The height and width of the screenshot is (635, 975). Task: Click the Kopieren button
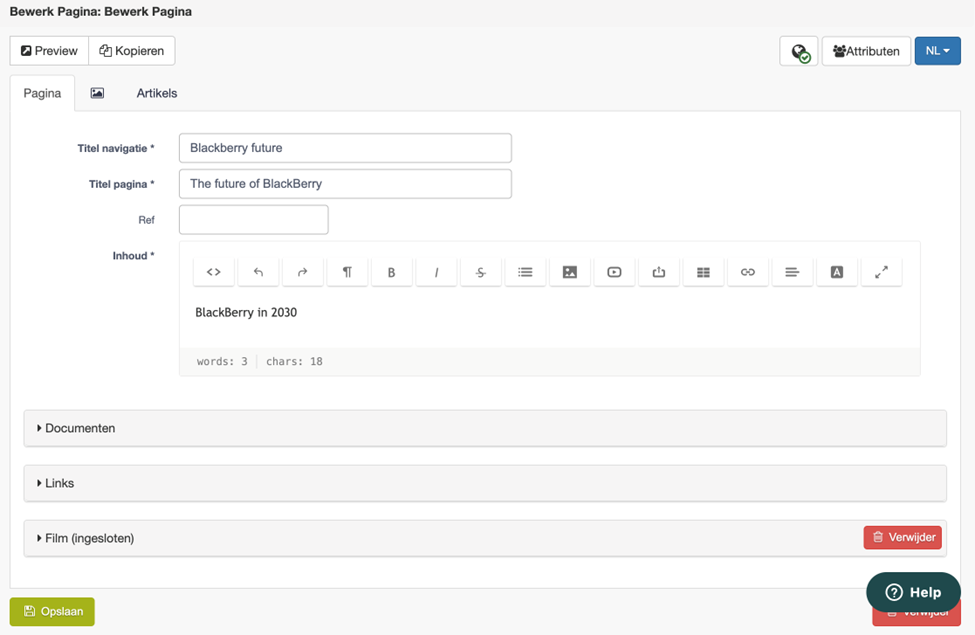coord(132,51)
